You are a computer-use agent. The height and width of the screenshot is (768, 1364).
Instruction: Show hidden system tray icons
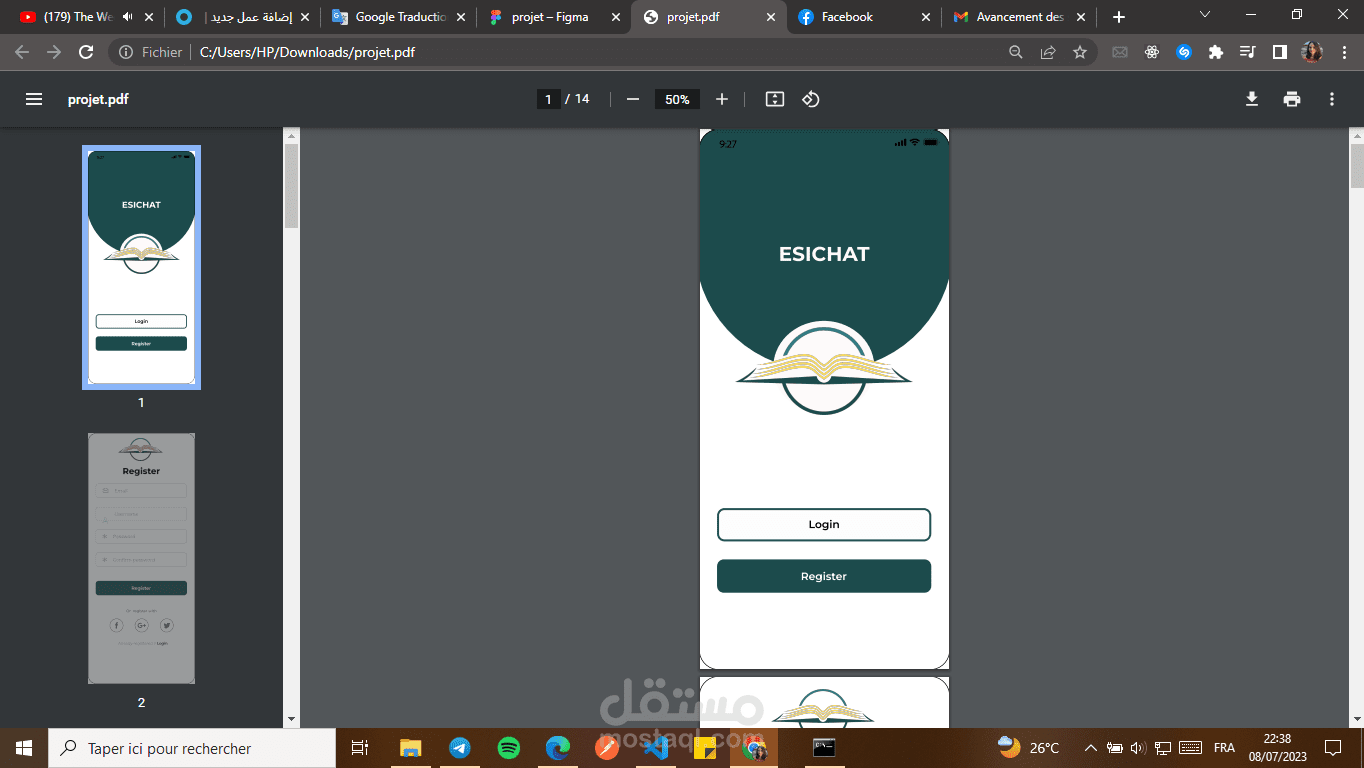tap(1090, 748)
